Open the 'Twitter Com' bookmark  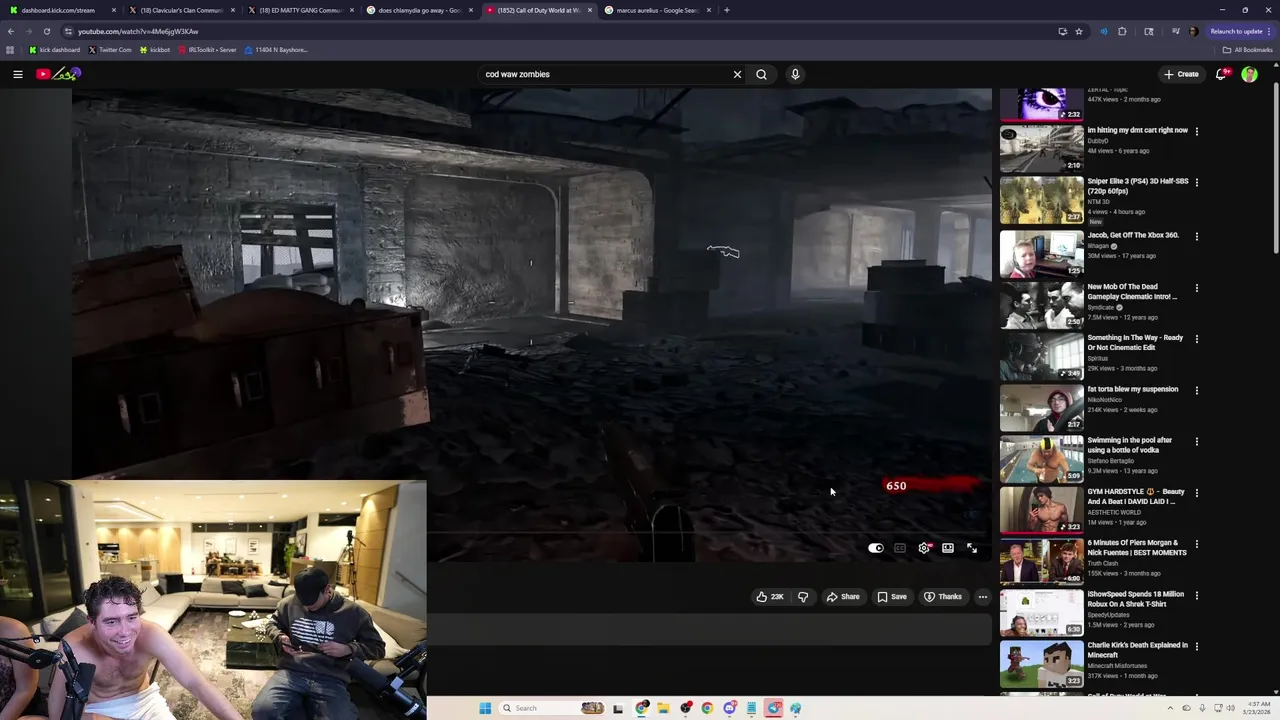(110, 50)
